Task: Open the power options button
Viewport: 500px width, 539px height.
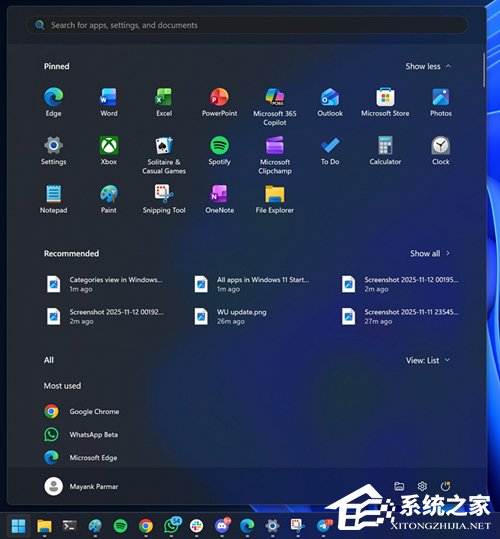Action: coord(445,486)
